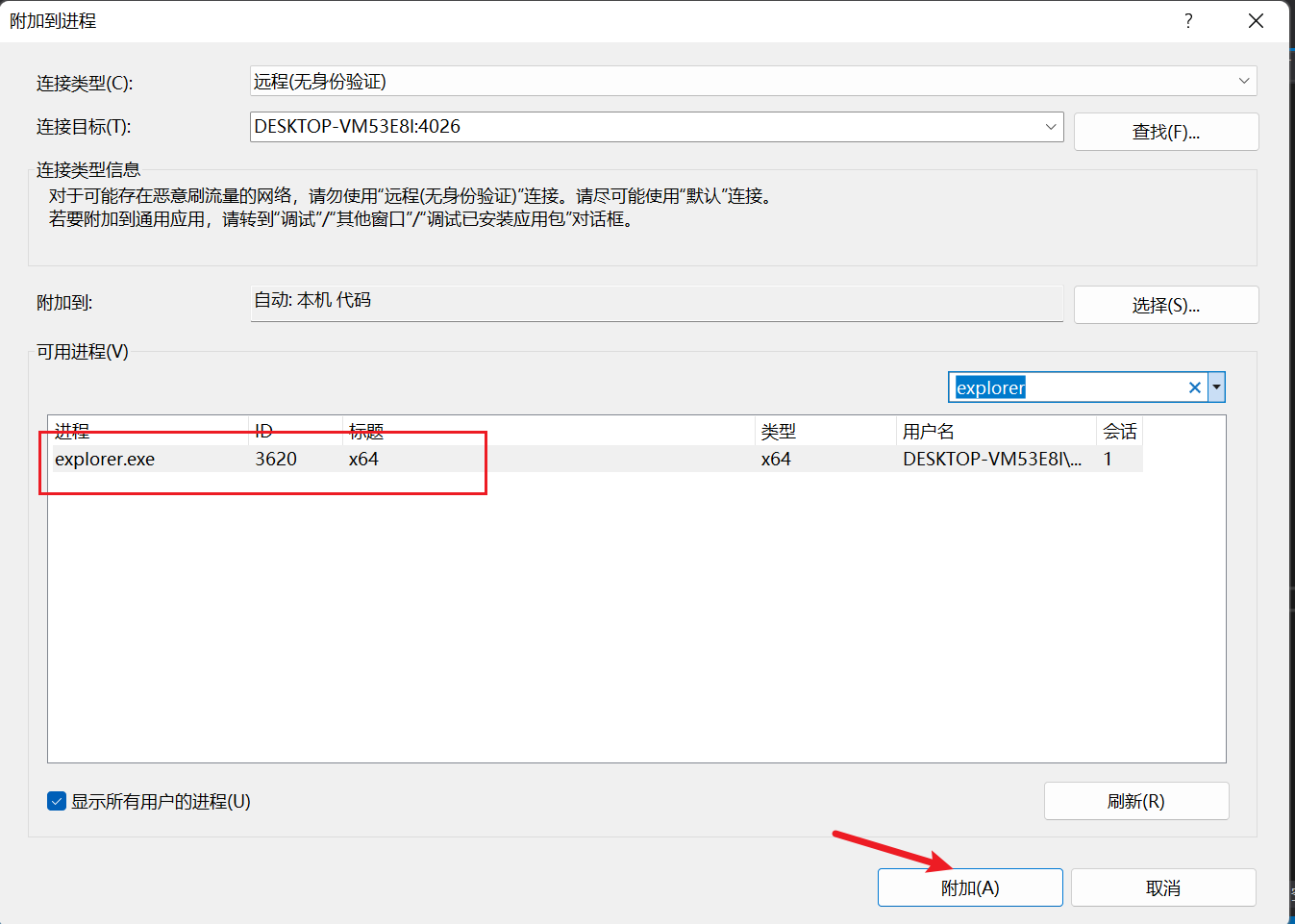This screenshot has width=1295, height=924.
Task: Open the 连接类型 dropdown
Action: (x=1243, y=81)
